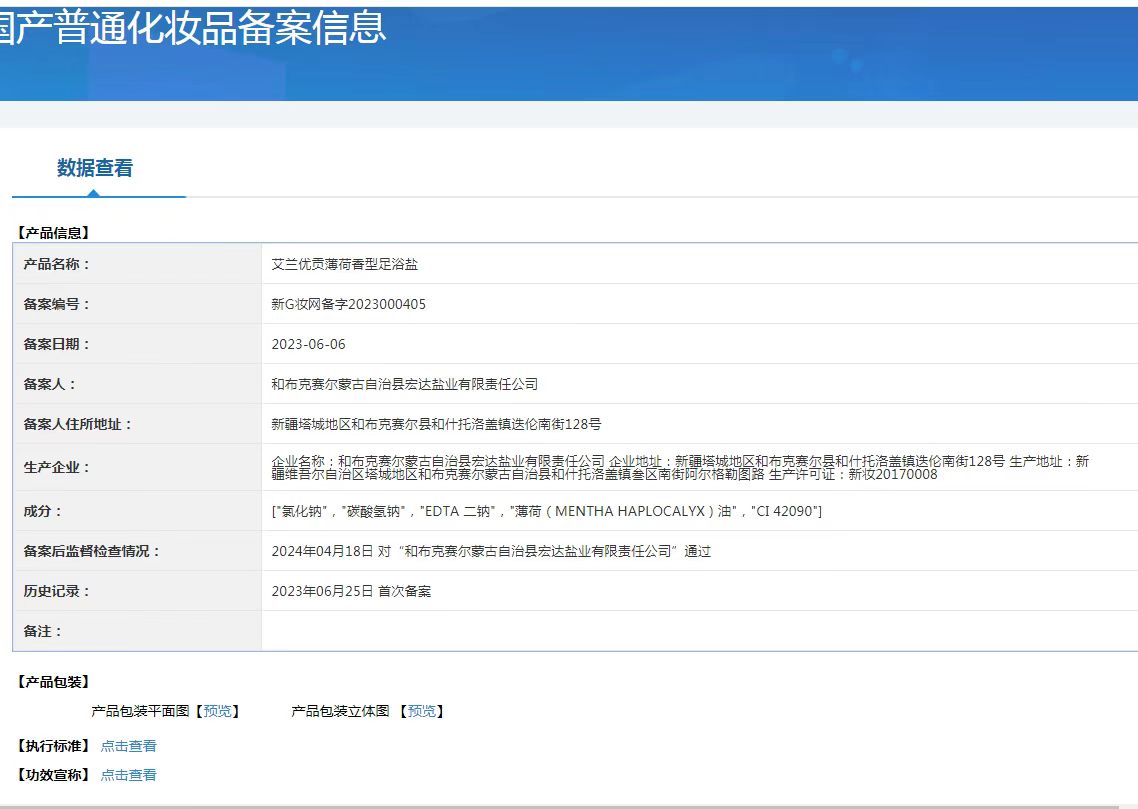Click product name 艾兰优贡薄荷香型足浴盐
Viewport: 1138px width, 809px height.
pyautogui.click(x=345, y=264)
